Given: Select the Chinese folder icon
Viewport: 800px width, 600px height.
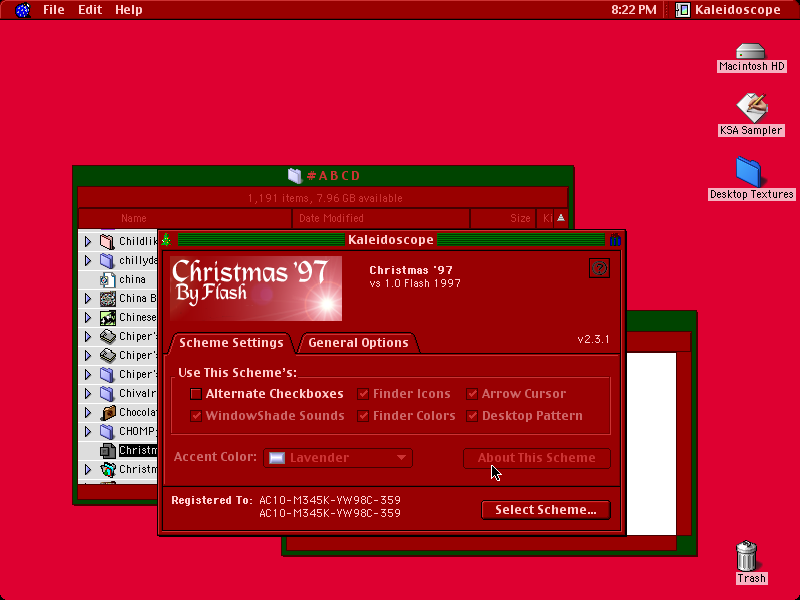Looking at the screenshot, I should point(107,317).
